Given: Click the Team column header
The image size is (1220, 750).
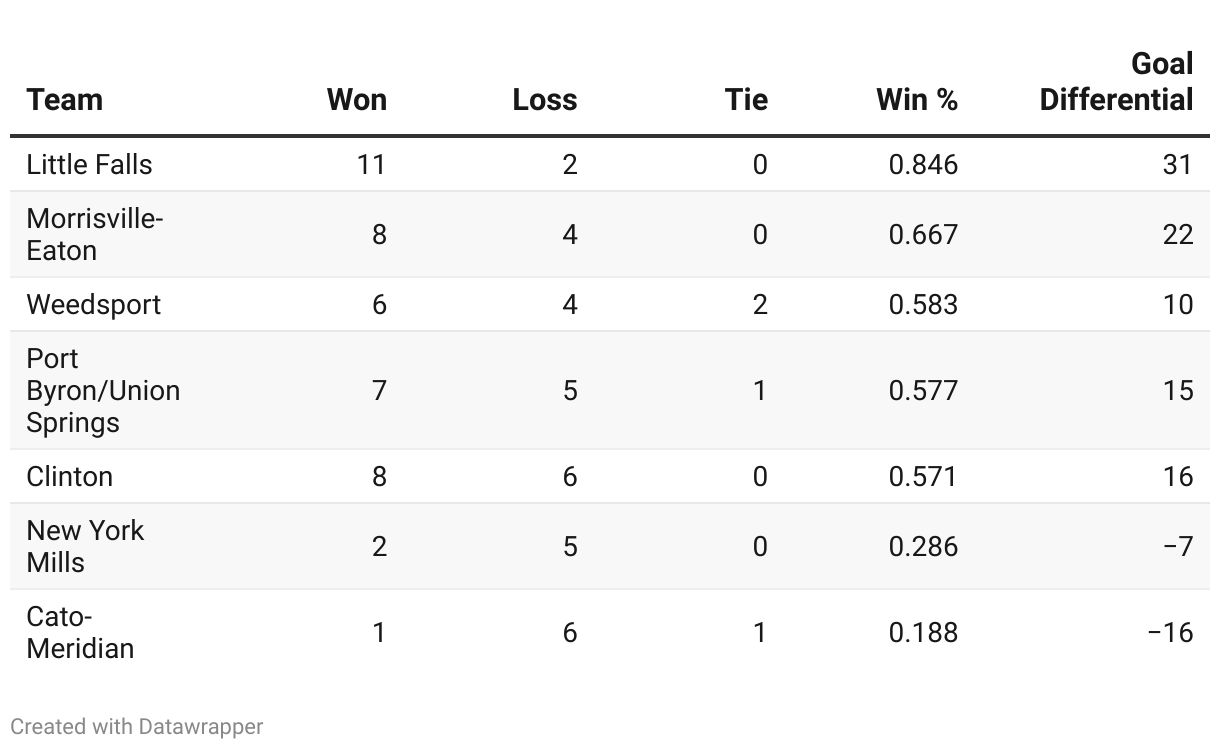Looking at the screenshot, I should (65, 100).
